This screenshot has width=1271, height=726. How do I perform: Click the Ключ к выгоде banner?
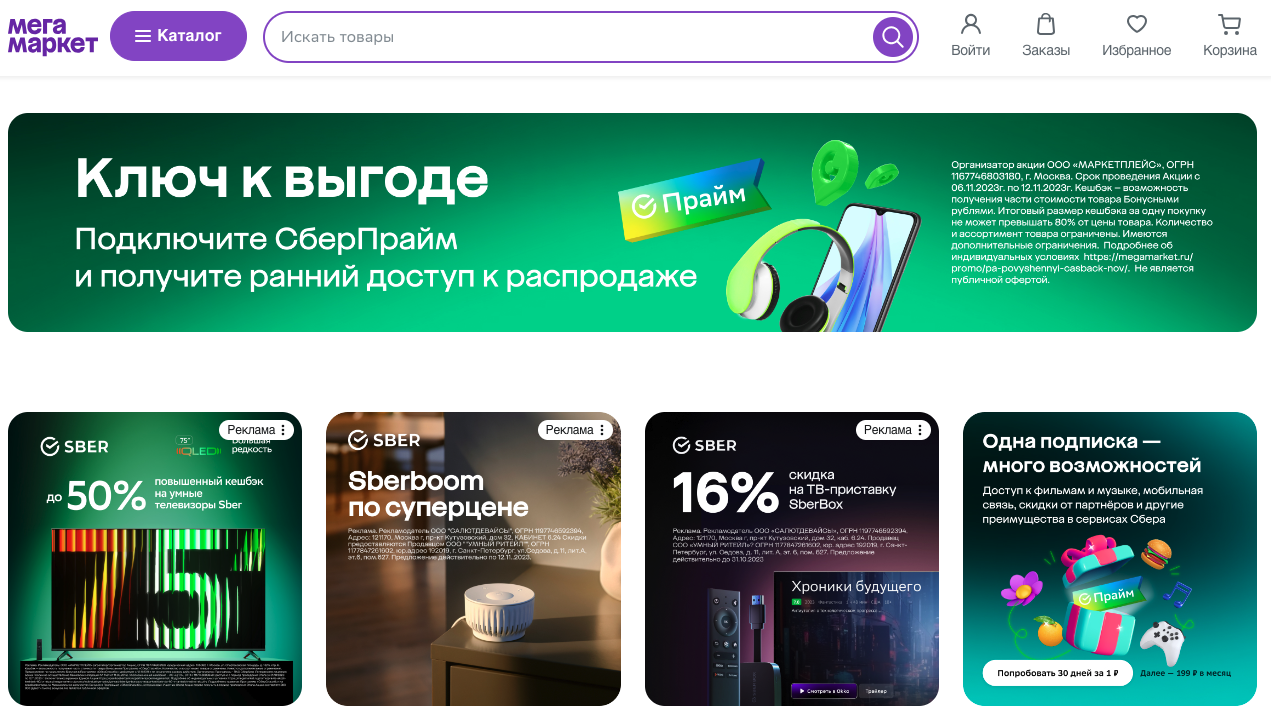(632, 222)
